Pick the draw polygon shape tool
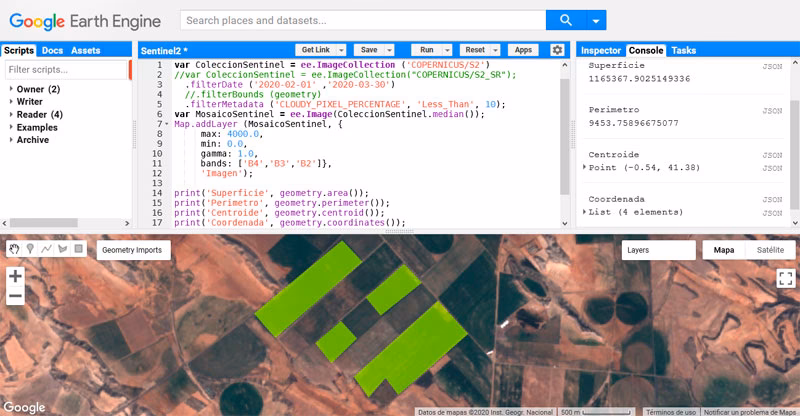This screenshot has height=416, width=800. pyautogui.click(x=62, y=249)
